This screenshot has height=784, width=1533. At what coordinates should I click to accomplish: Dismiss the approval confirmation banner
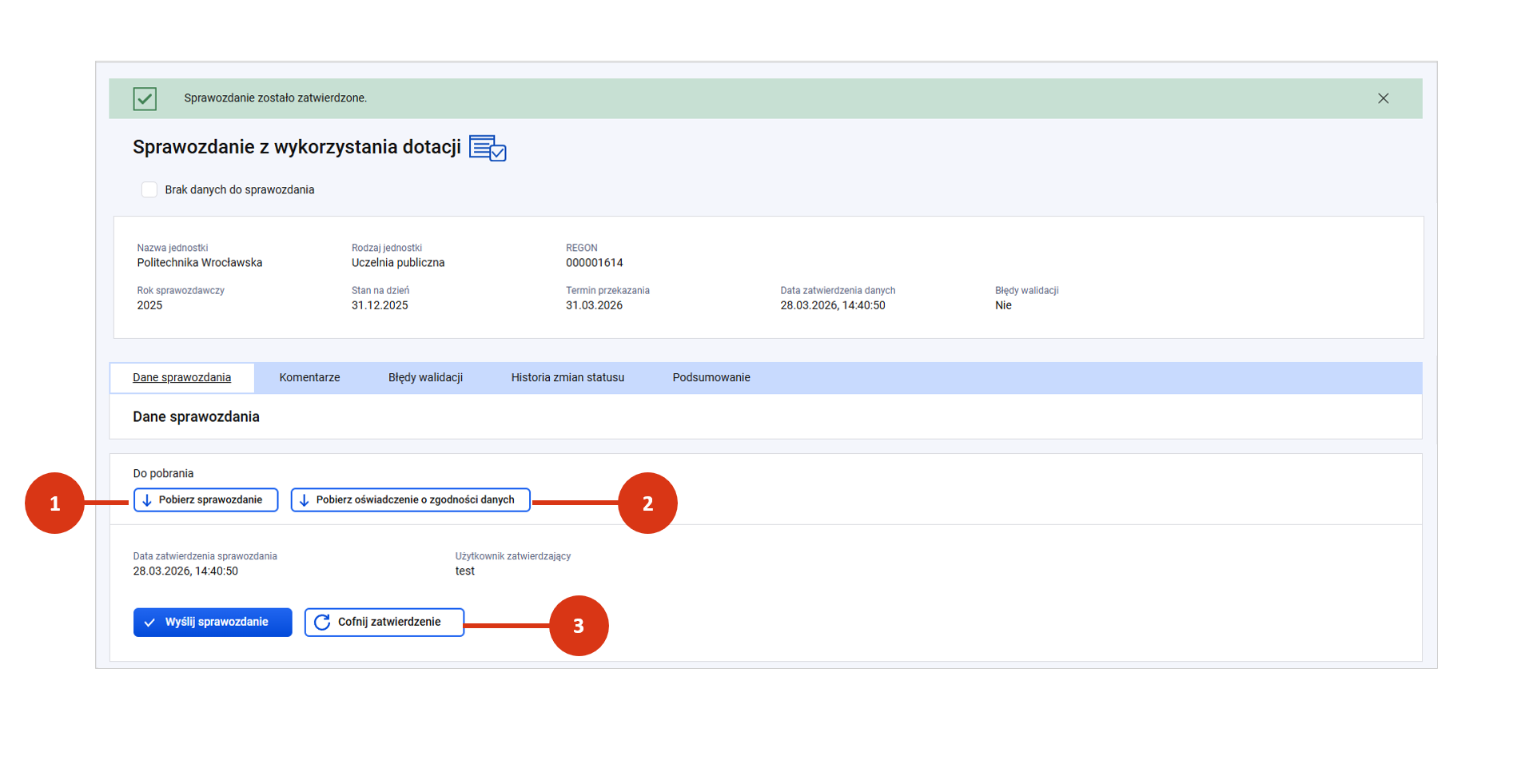pyautogui.click(x=1383, y=98)
